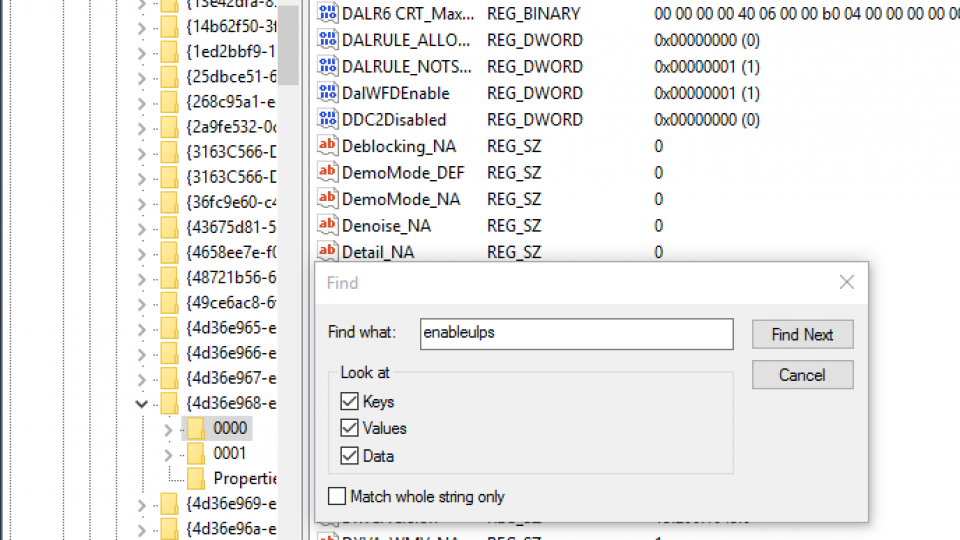Image resolution: width=960 pixels, height=540 pixels.
Task: Click the Deblocking_NA value name
Action: (x=399, y=146)
